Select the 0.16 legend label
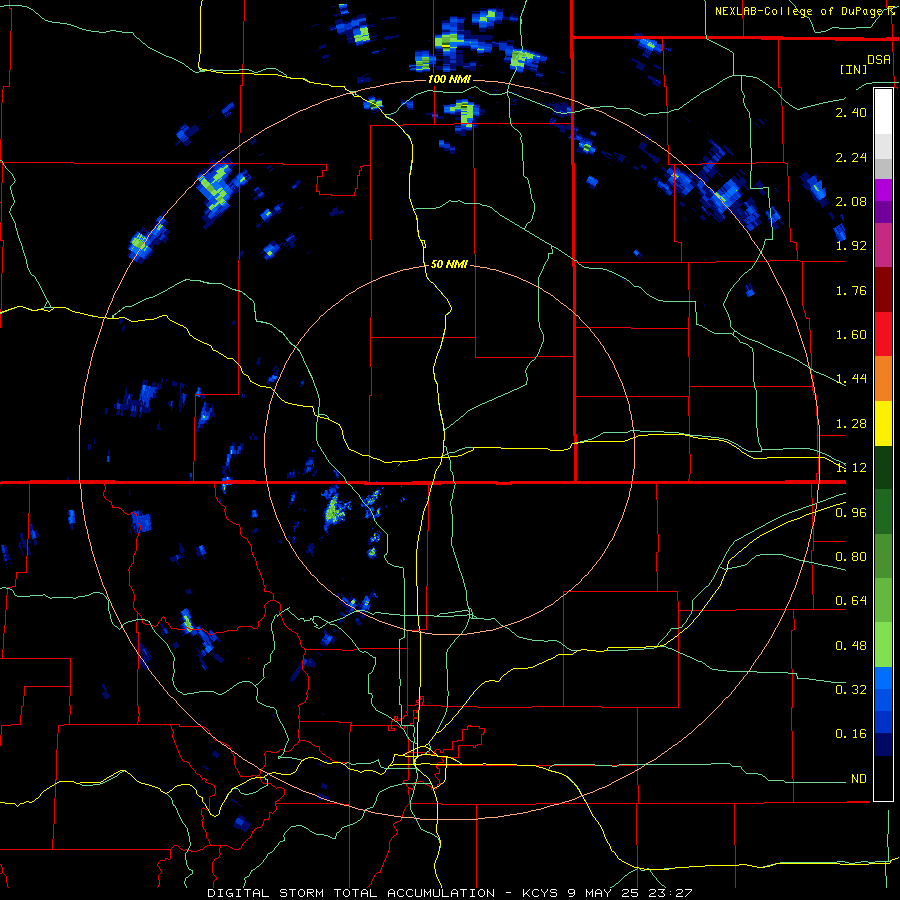Screen dimensions: 900x900 tap(851, 734)
